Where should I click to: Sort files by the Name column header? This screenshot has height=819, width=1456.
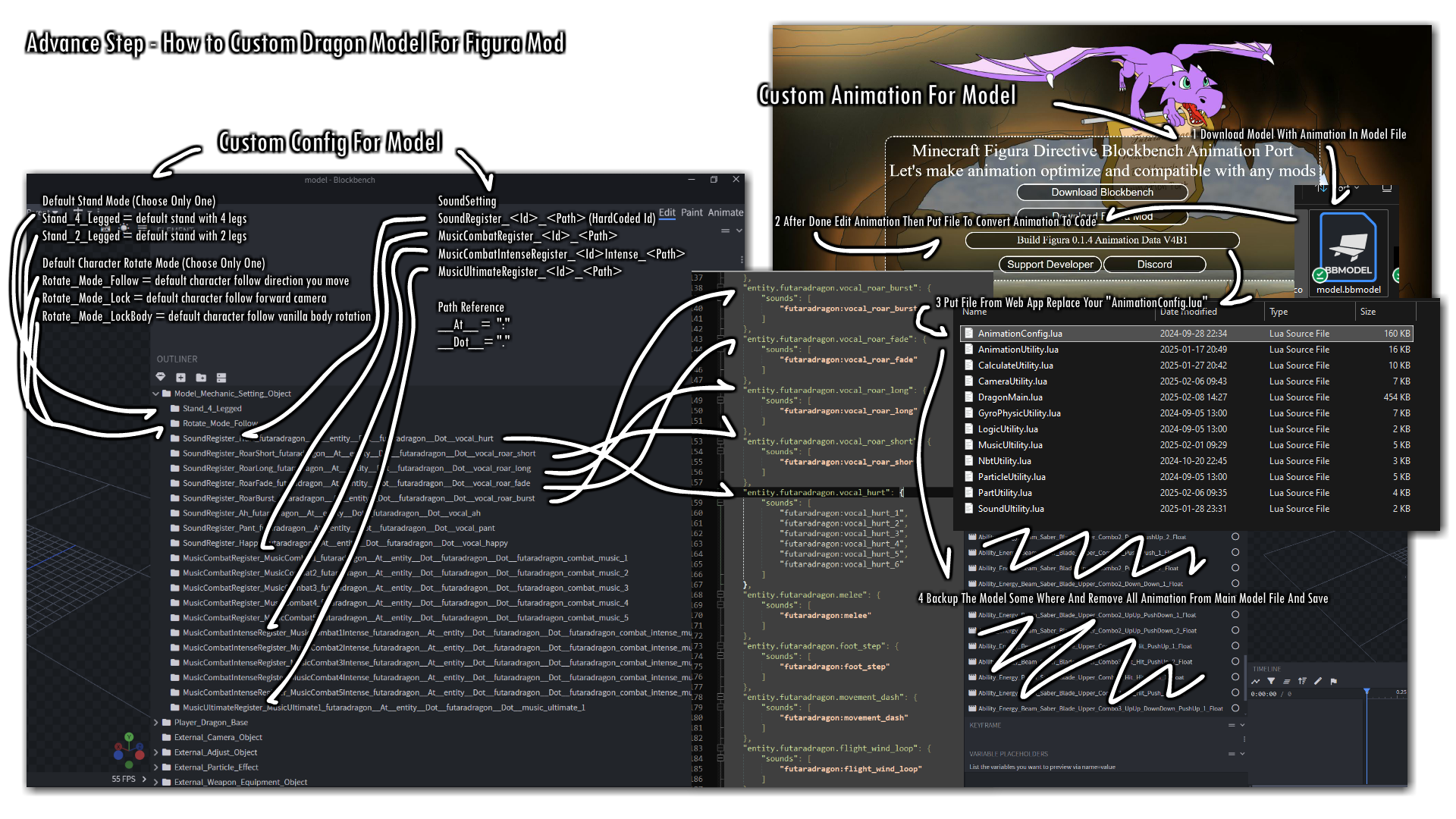coord(974,312)
